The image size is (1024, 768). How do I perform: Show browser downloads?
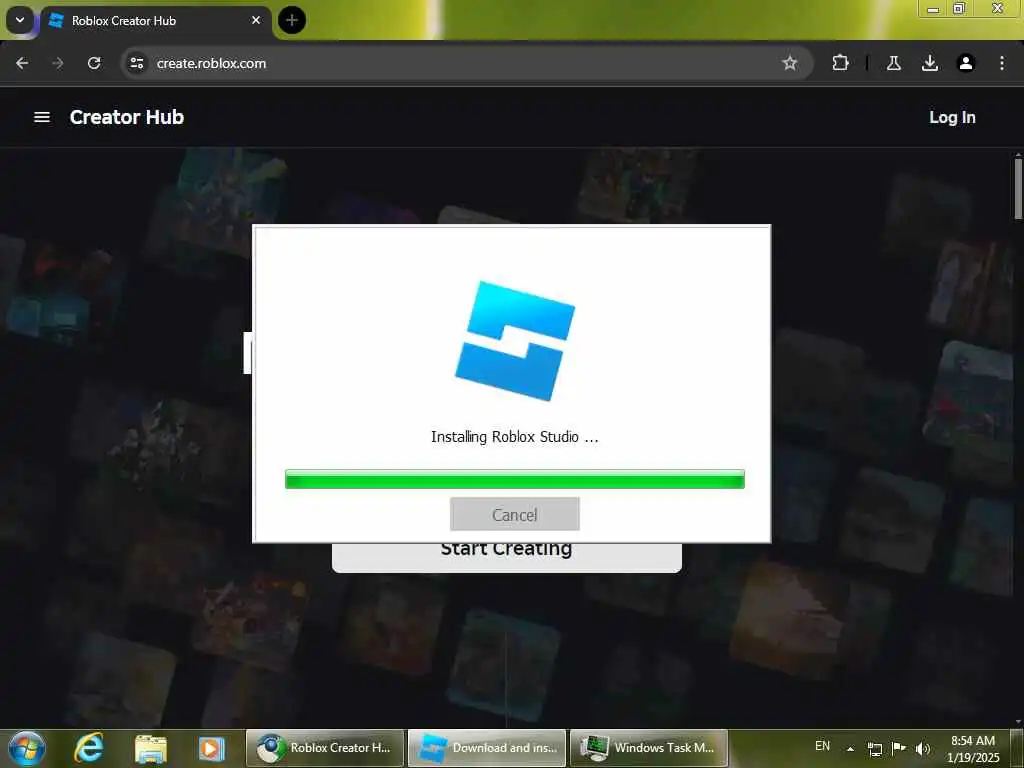pos(929,63)
